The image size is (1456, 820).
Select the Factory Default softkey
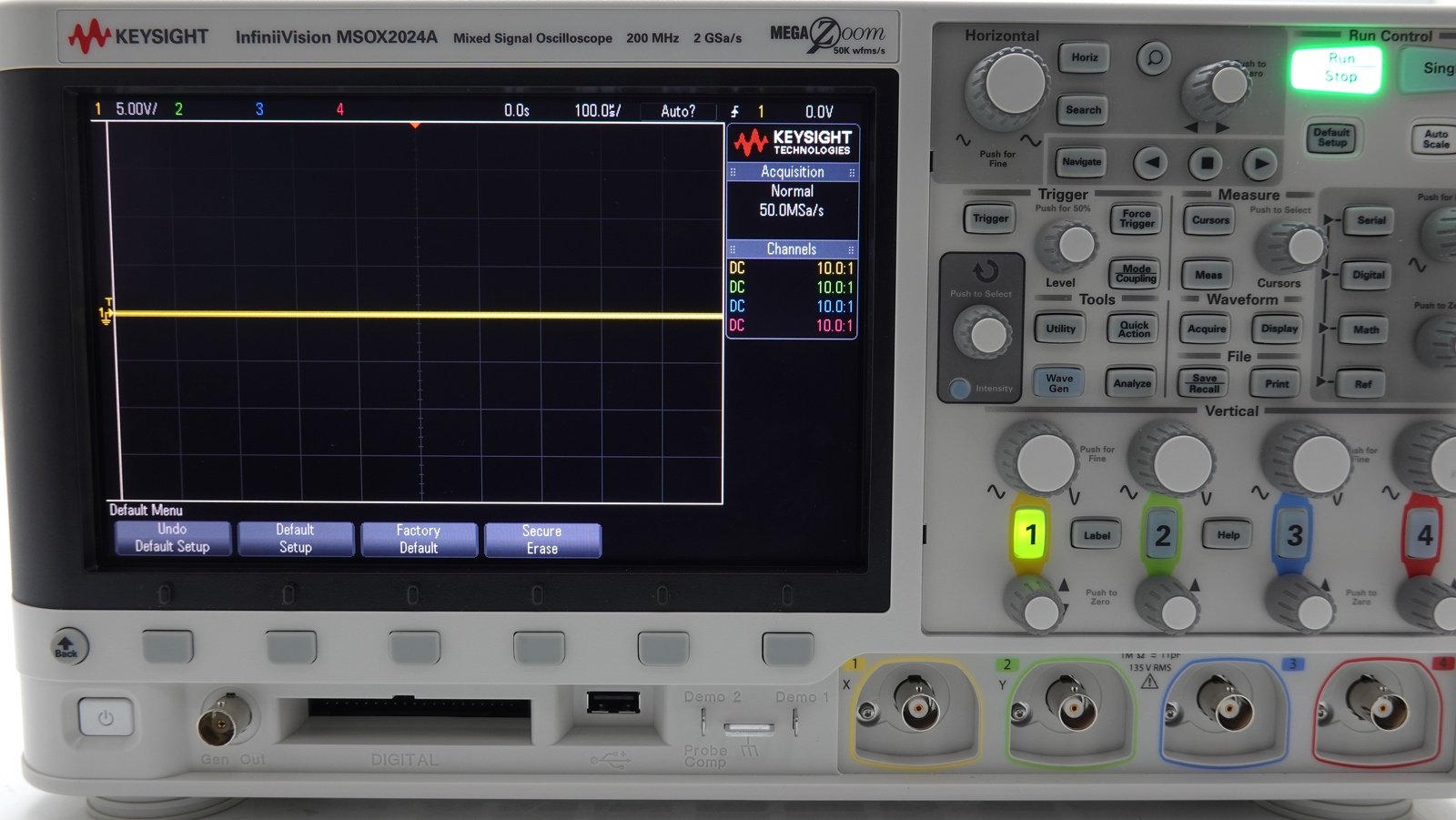tap(419, 540)
